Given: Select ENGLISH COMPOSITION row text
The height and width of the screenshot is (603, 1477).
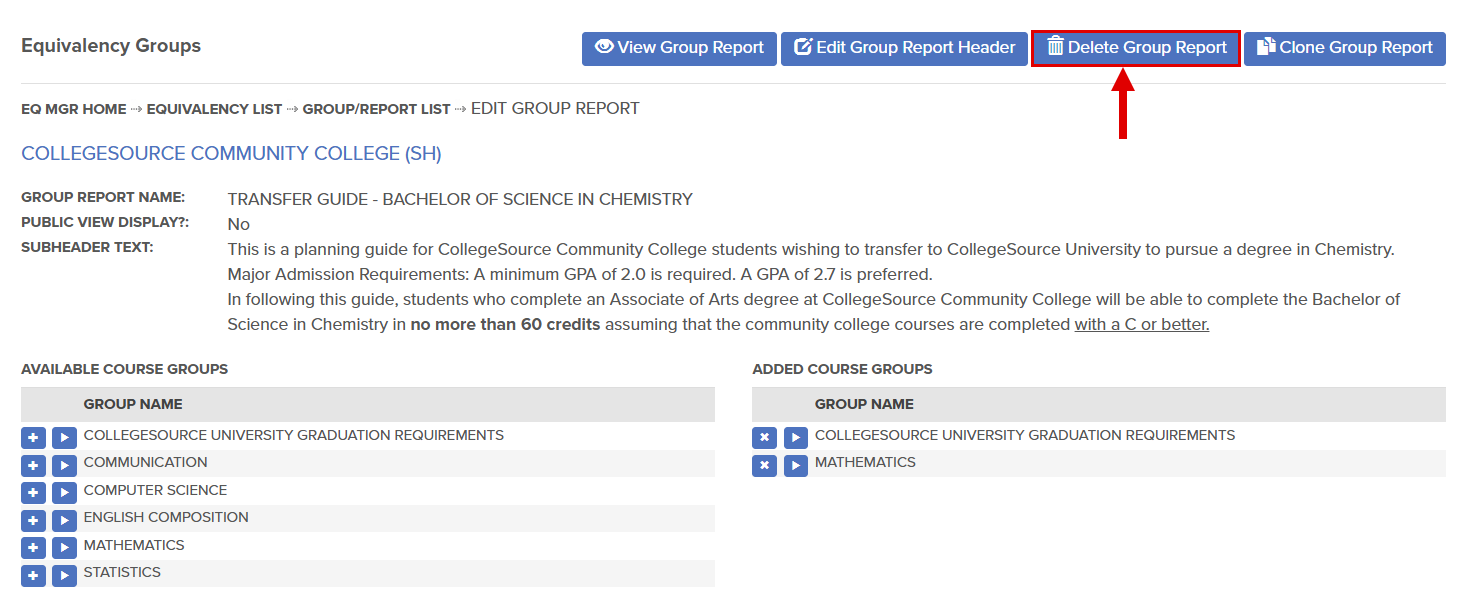Looking at the screenshot, I should [166, 518].
